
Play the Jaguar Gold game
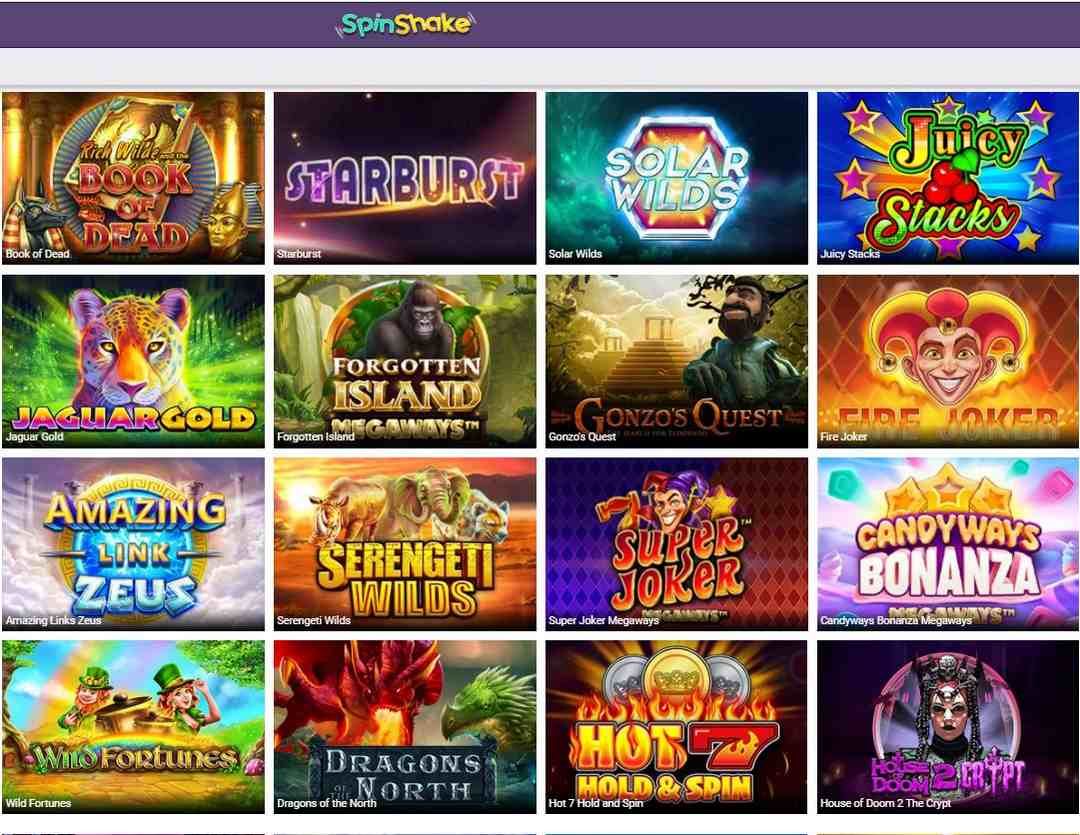(x=134, y=361)
